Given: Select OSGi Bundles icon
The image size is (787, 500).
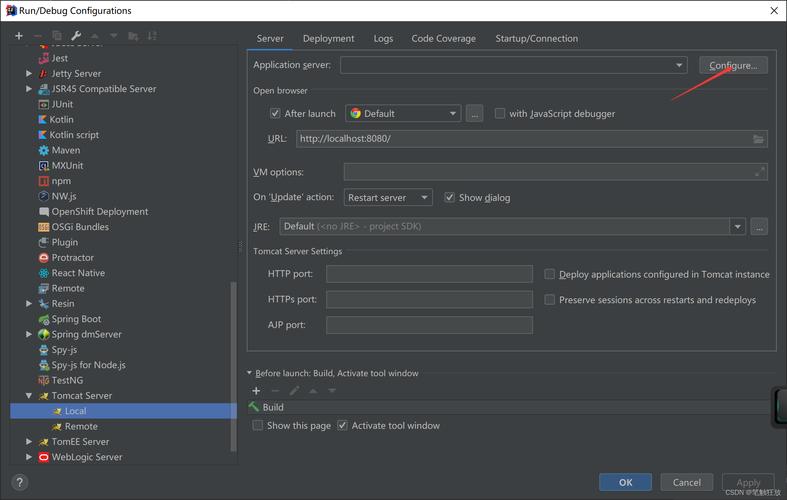Looking at the screenshot, I should (x=44, y=227).
